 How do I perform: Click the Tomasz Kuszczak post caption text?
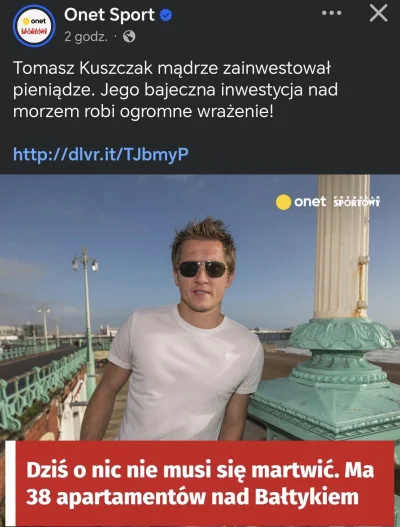pyautogui.click(x=175, y=90)
